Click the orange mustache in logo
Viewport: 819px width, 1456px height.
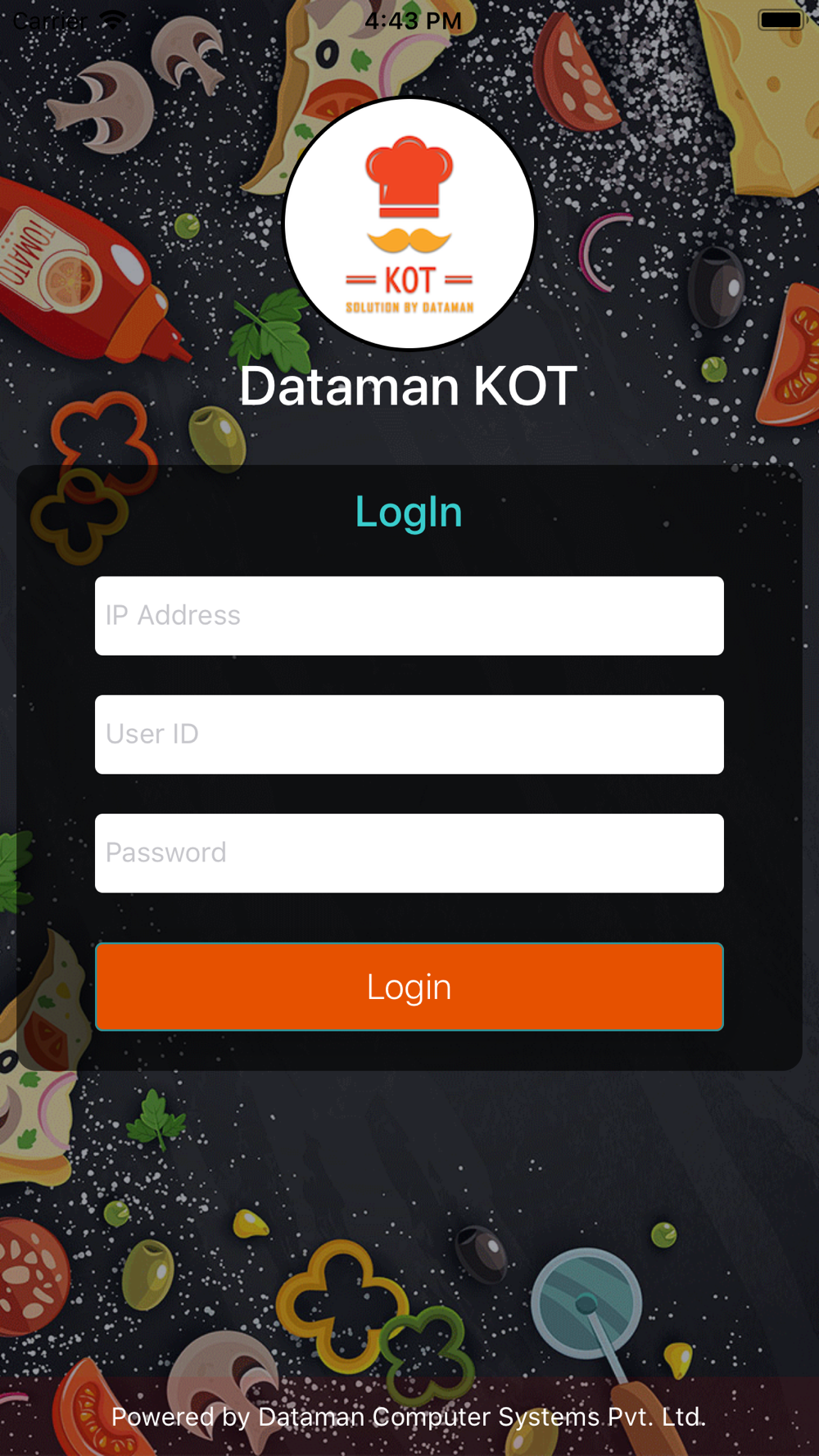coord(409,240)
